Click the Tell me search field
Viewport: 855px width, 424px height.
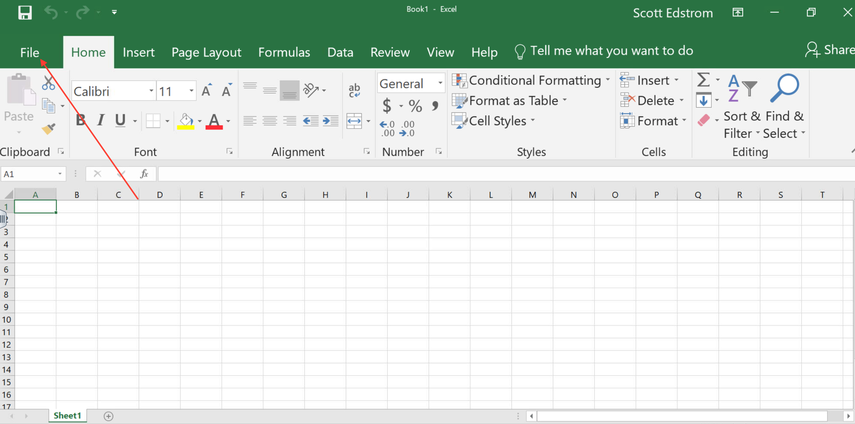click(x=611, y=51)
